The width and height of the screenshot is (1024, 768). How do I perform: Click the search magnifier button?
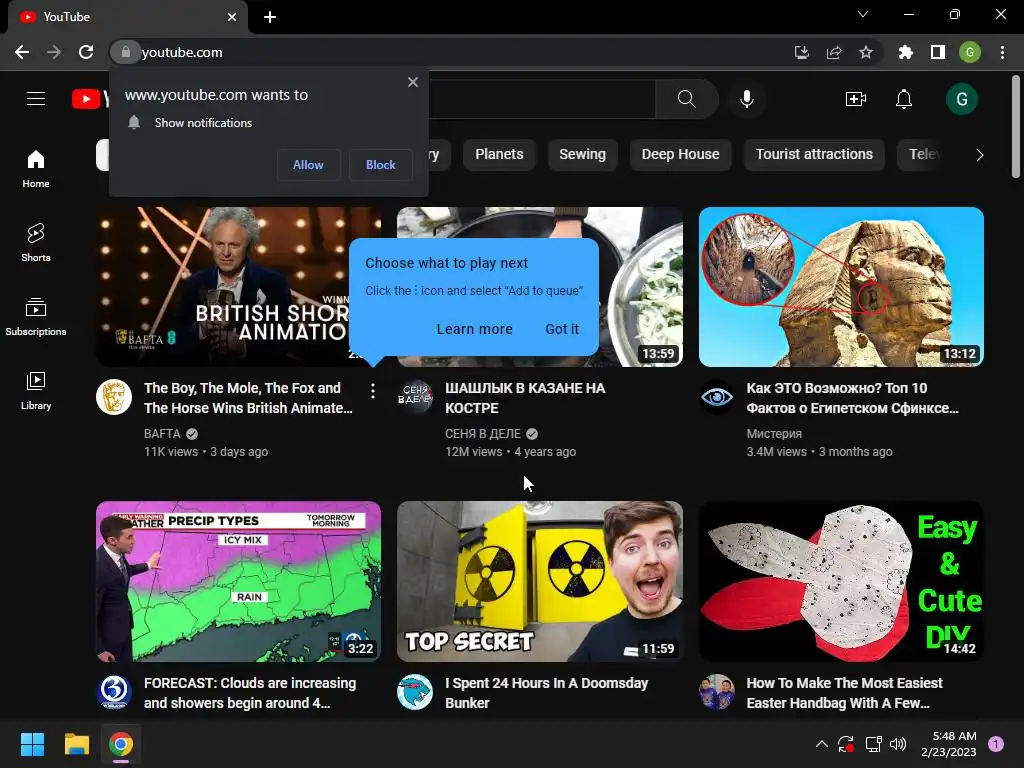coord(686,99)
